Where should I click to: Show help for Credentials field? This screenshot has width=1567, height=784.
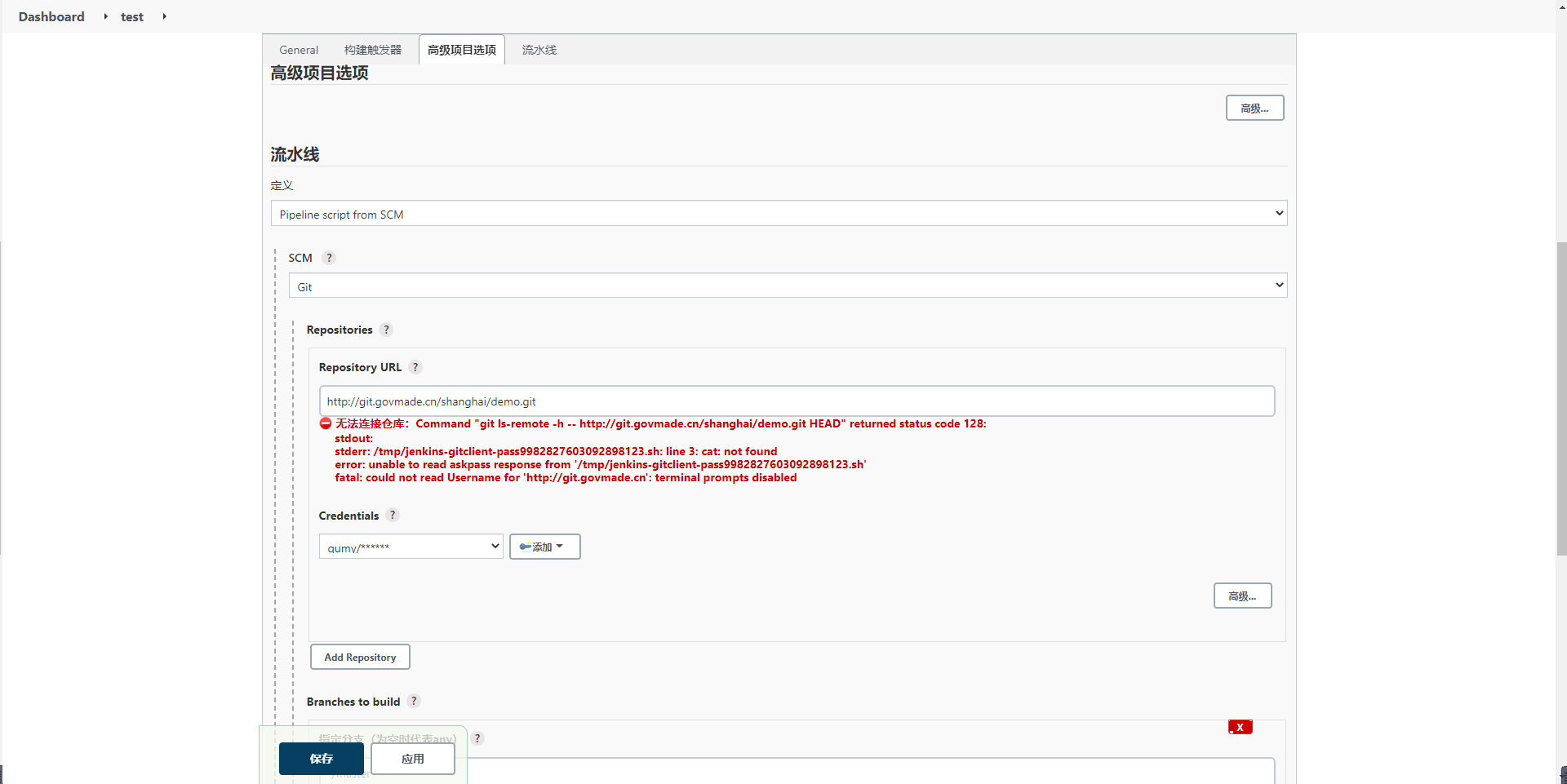393,515
